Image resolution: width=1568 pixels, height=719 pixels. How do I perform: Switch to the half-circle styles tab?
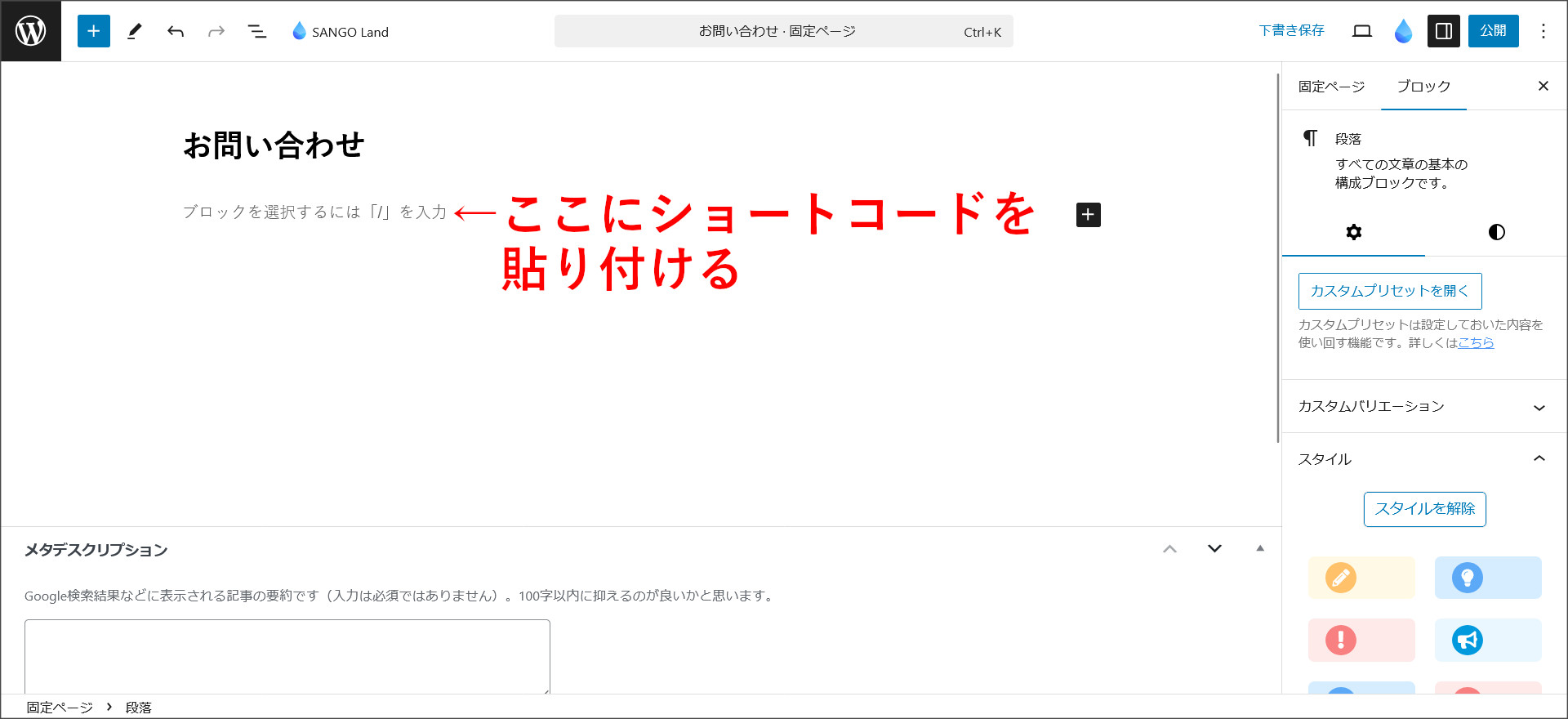coord(1496,232)
